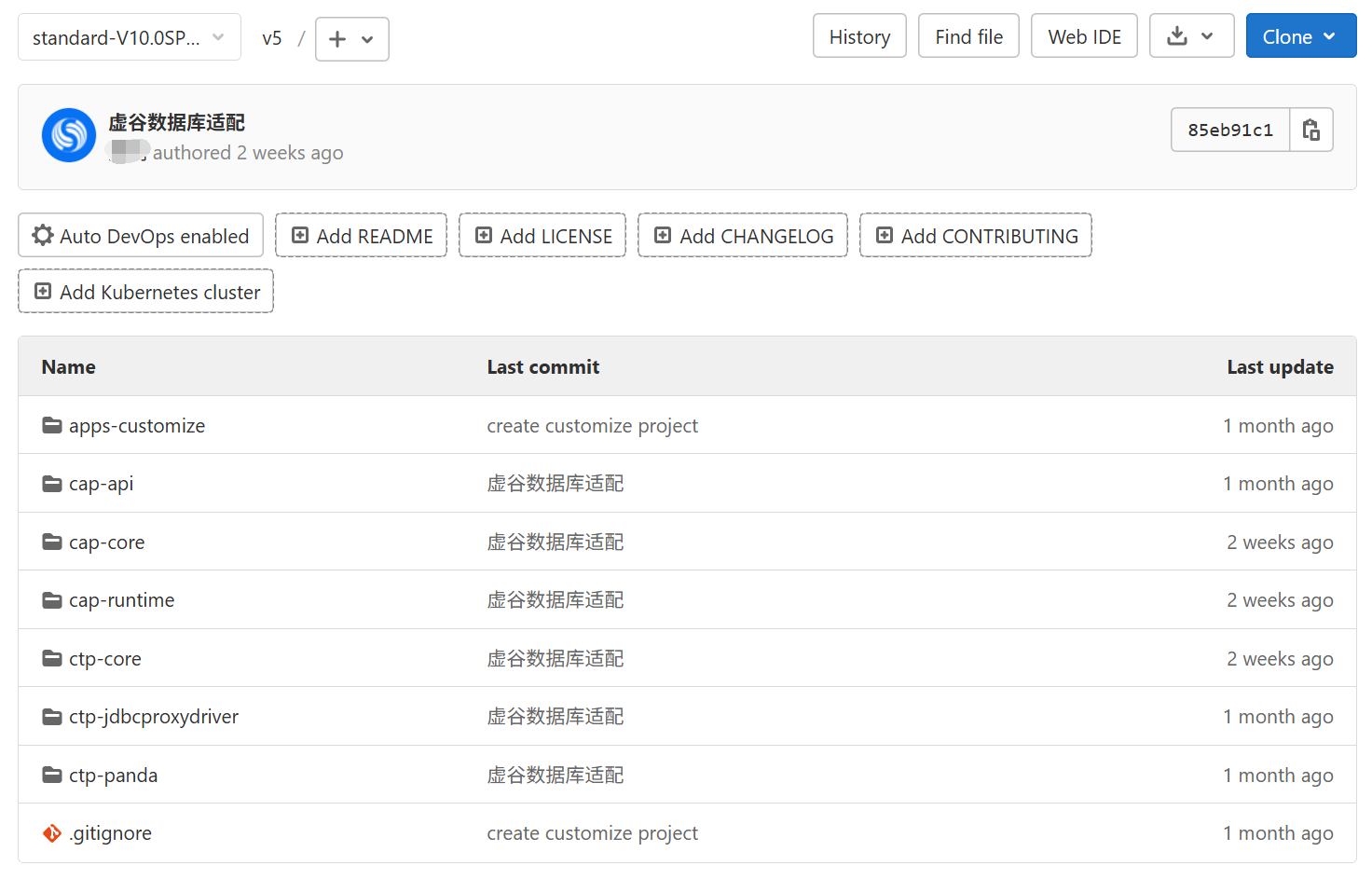Open the latest commit title link
1372x879 pixels.
point(177,122)
